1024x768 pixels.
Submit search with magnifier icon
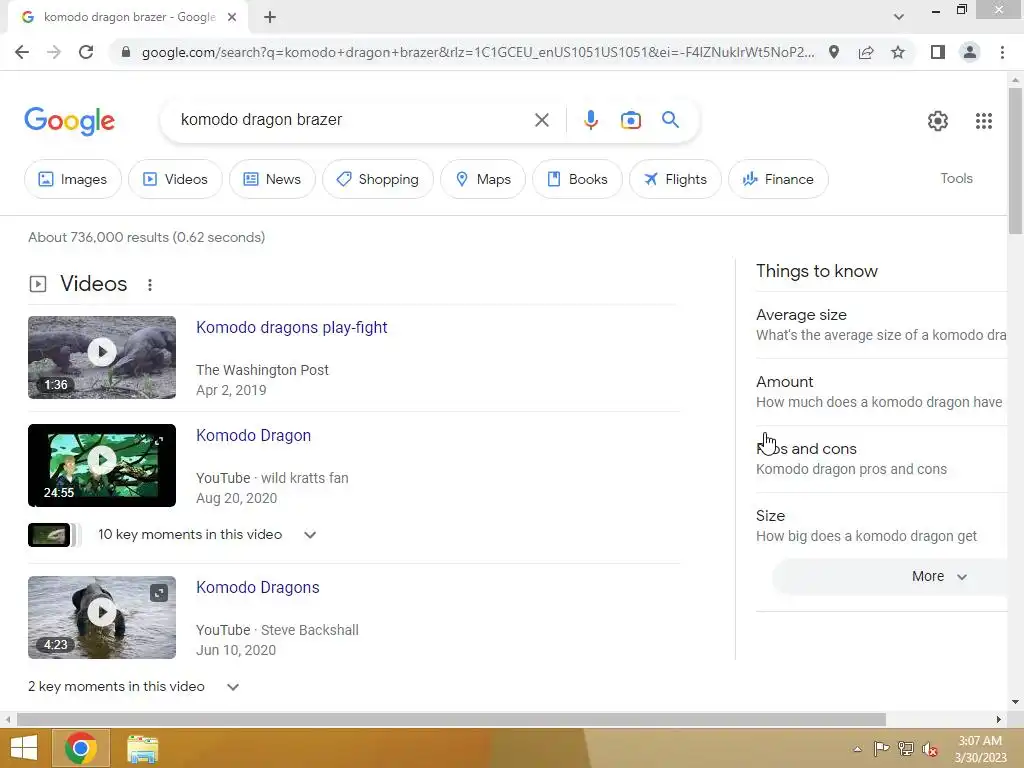click(670, 120)
